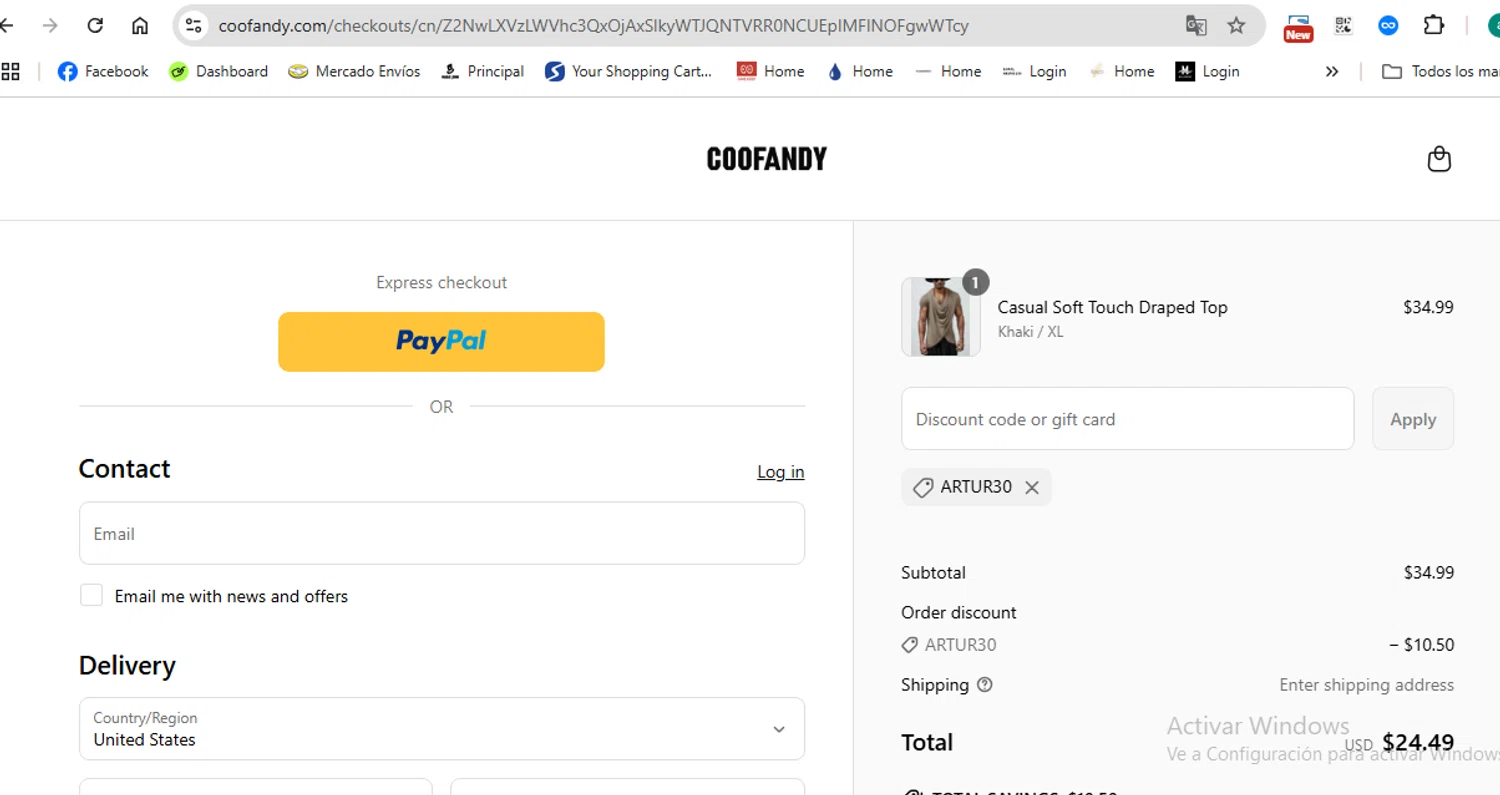Viewport: 1500px width, 795px height.
Task: Focus the Discount code or gift card field
Action: pyautogui.click(x=1128, y=419)
